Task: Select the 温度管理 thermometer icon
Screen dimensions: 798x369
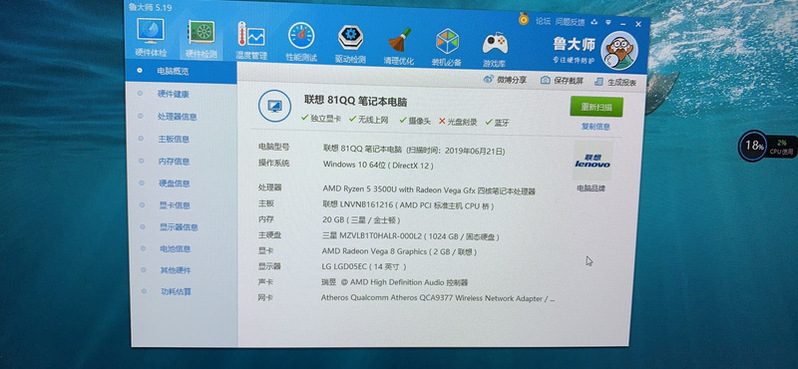Action: click(x=251, y=40)
